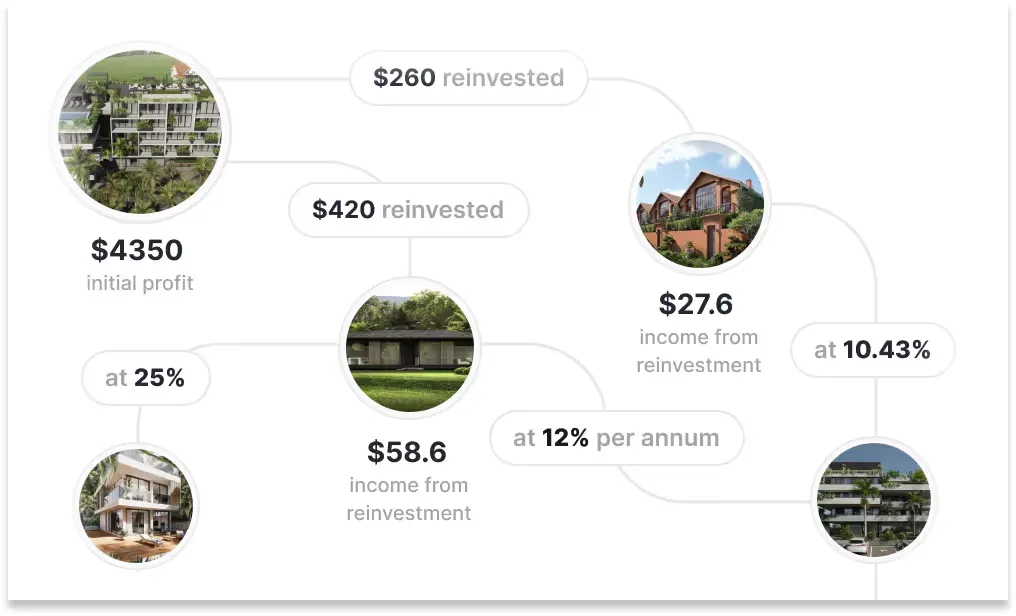
Task: Click the $58.6 income amount
Action: (x=407, y=452)
